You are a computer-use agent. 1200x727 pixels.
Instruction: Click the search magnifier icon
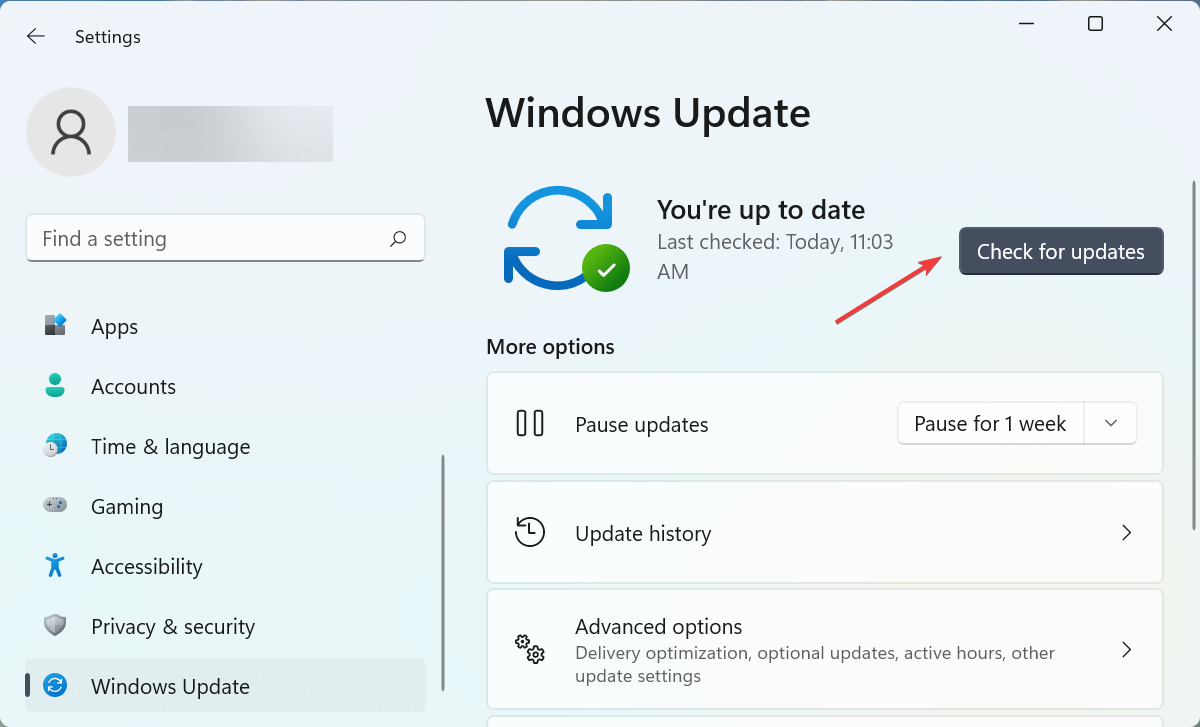(397, 238)
